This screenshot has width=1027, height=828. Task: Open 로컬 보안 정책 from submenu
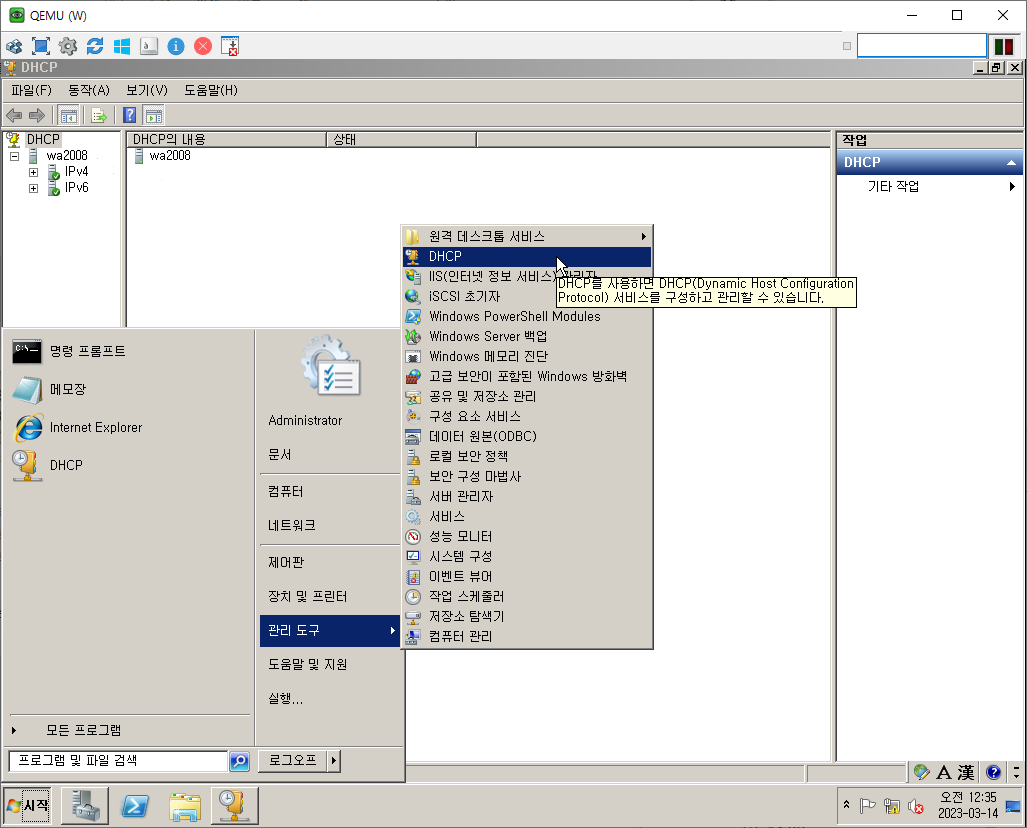[x=527, y=456]
